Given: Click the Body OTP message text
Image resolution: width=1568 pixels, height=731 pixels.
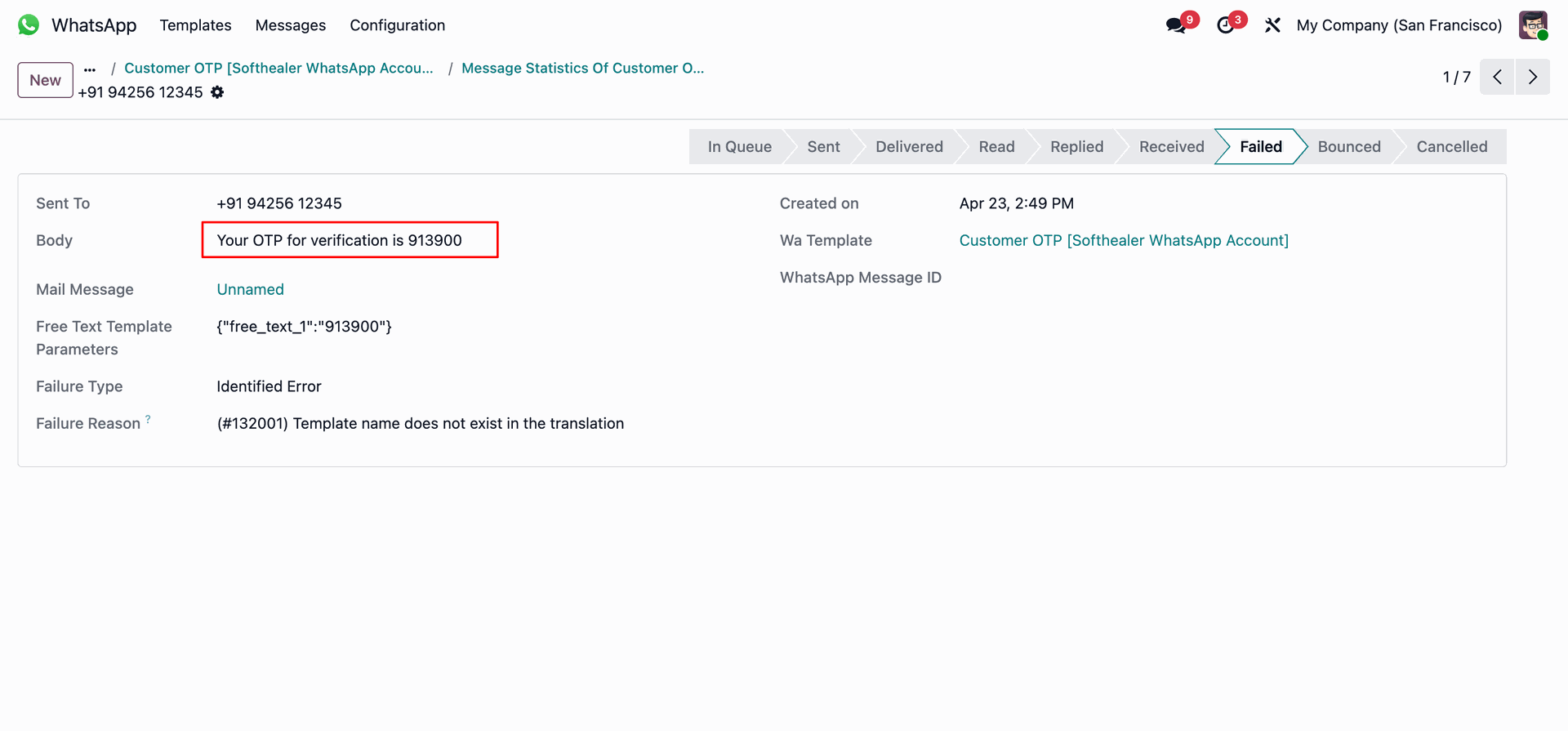Looking at the screenshot, I should click(340, 240).
